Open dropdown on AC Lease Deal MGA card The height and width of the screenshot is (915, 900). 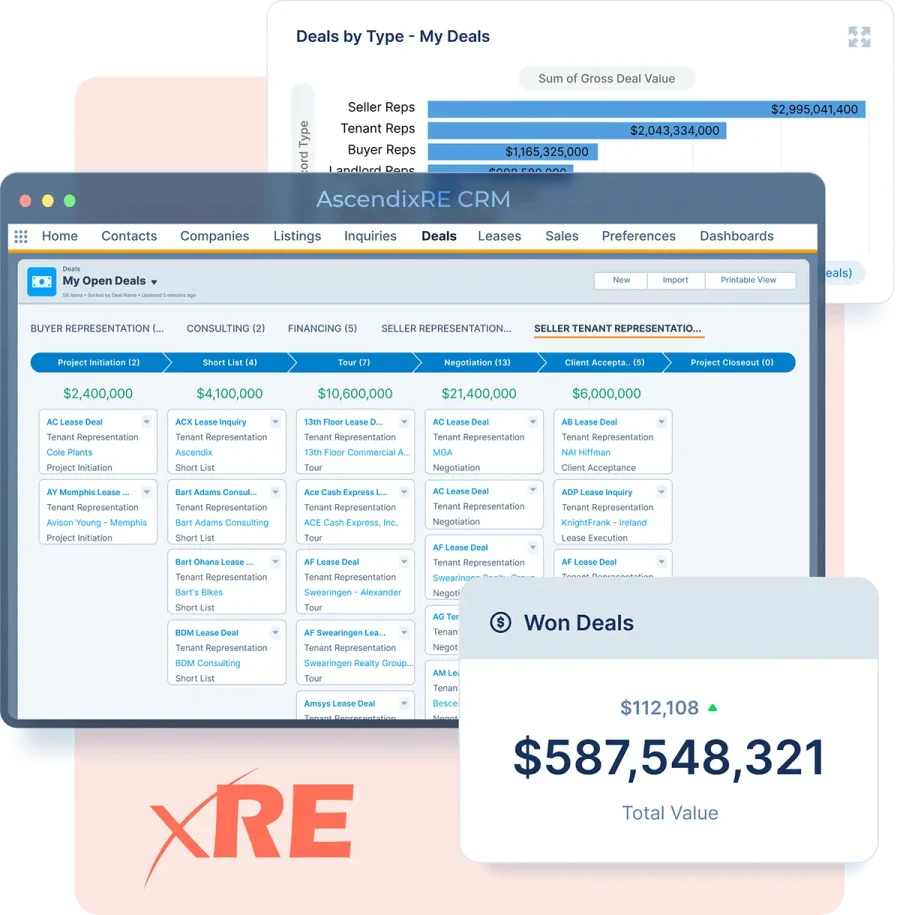(533, 422)
